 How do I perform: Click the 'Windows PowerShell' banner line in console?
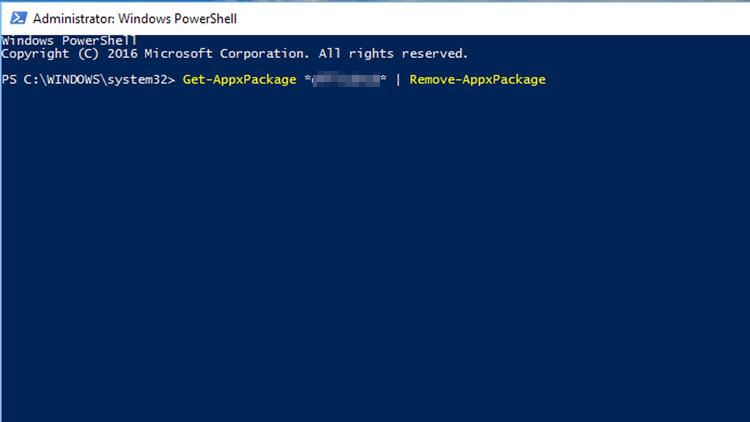tap(69, 41)
